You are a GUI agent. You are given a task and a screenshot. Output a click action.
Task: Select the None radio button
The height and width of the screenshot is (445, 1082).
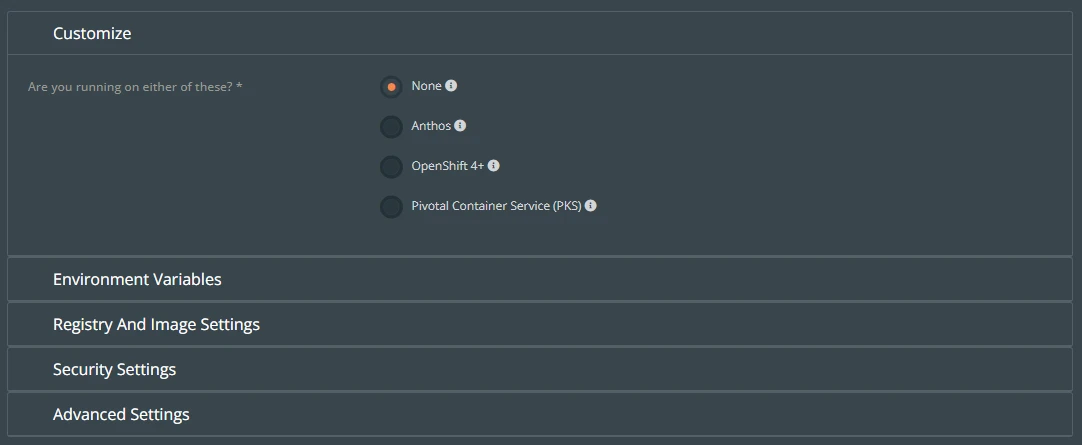click(391, 87)
